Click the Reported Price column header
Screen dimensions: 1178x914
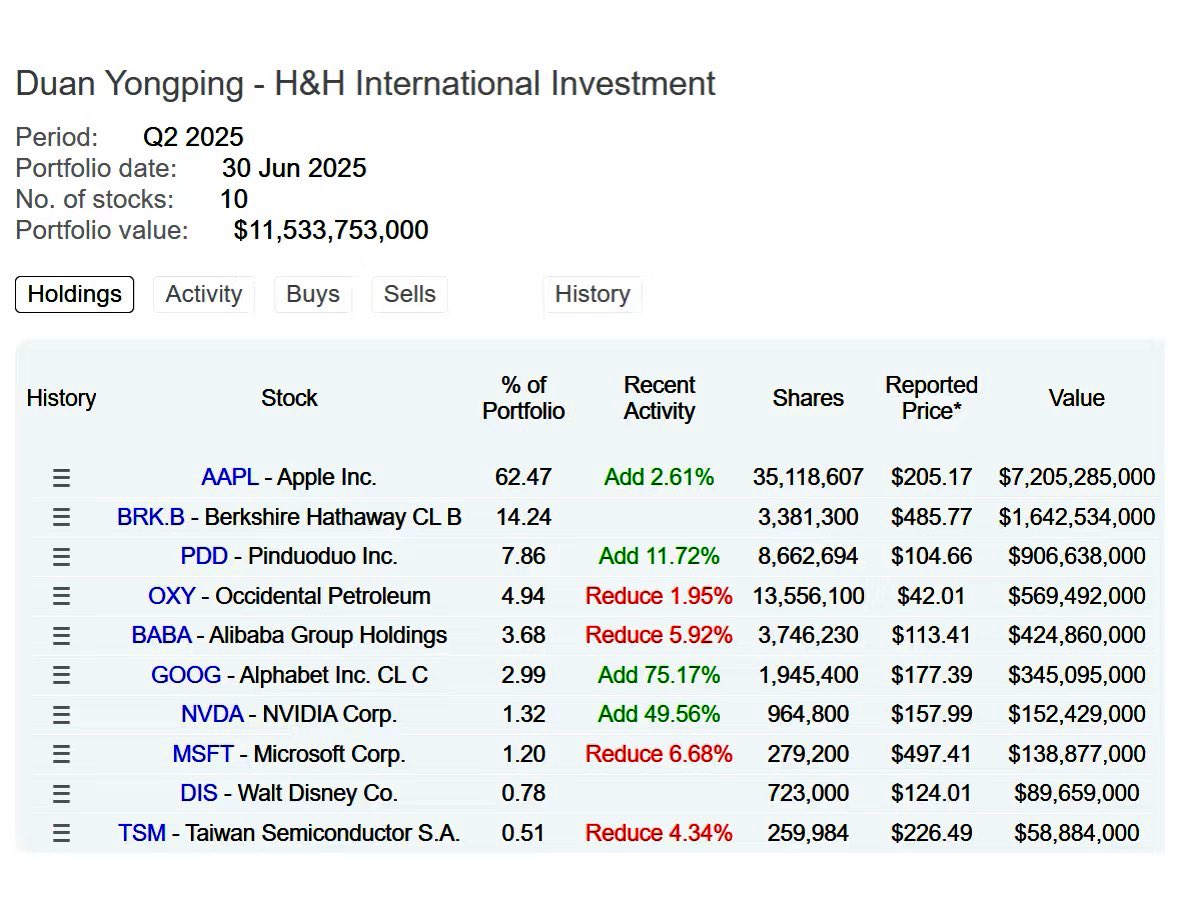pos(931,398)
